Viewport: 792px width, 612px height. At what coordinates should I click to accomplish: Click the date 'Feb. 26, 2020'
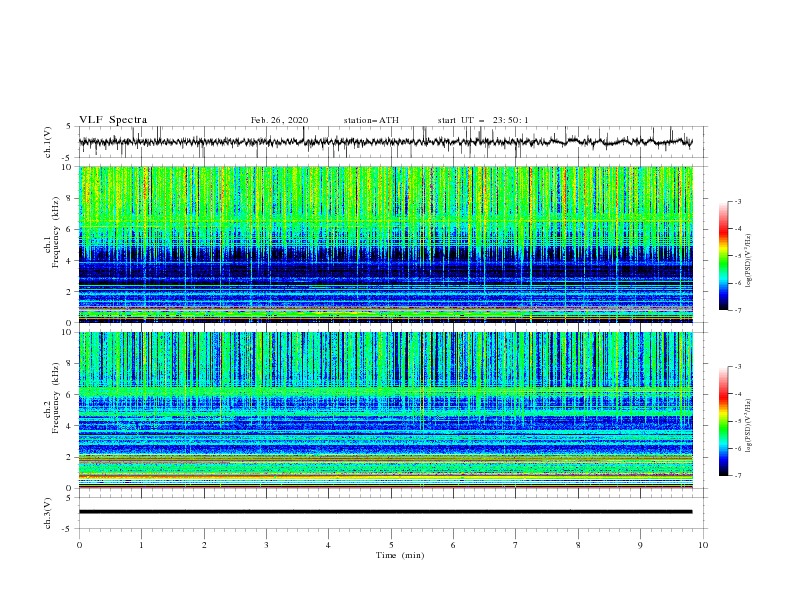(279, 120)
